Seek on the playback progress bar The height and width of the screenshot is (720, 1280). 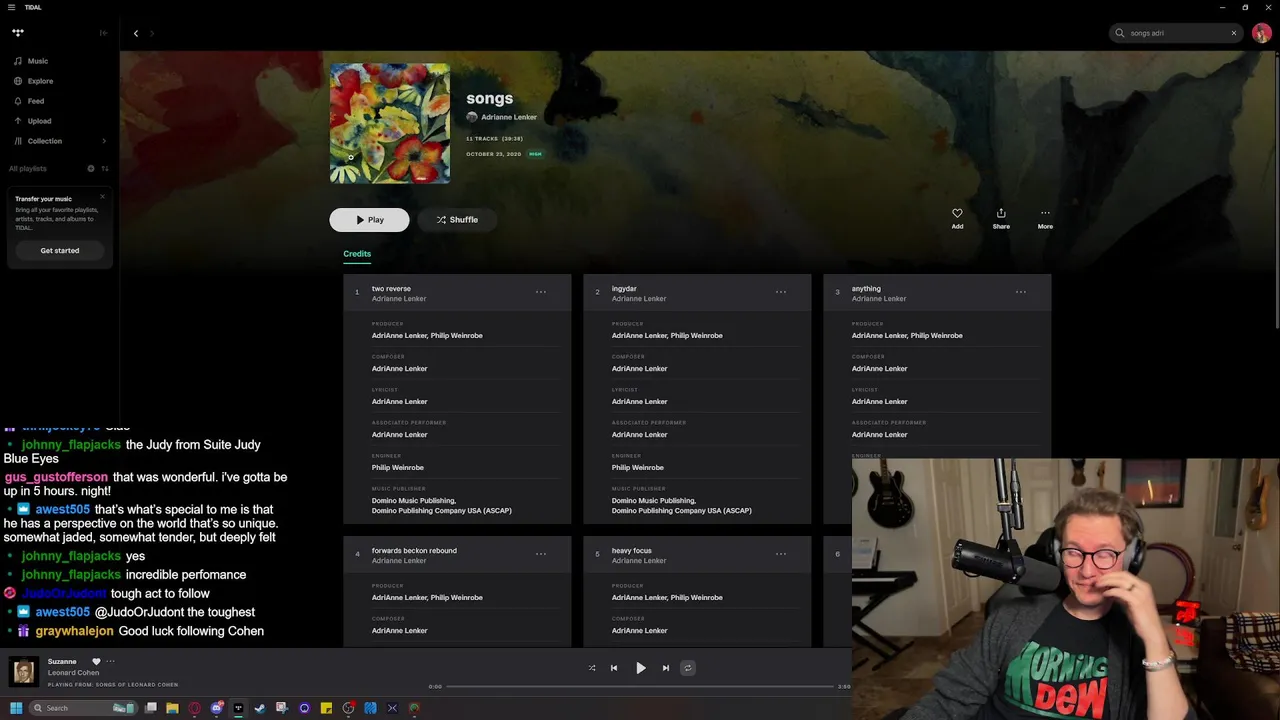tap(640, 687)
